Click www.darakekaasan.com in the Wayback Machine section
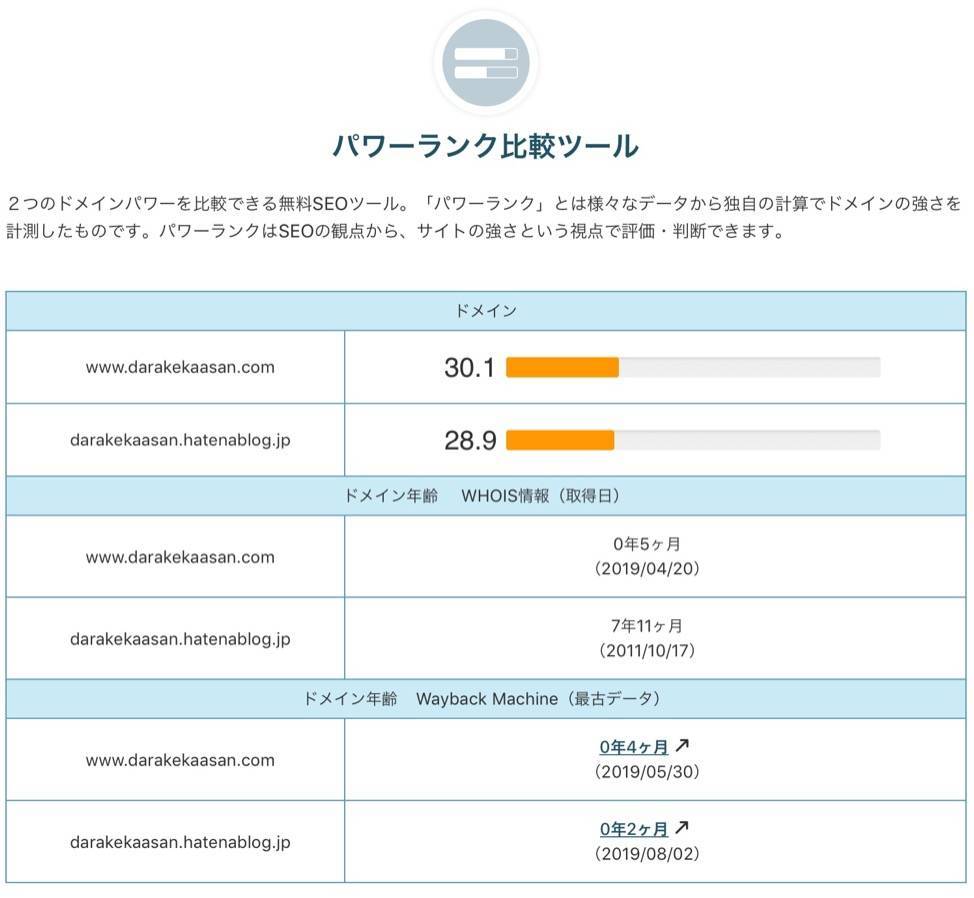The width and height of the screenshot is (974, 898). pos(180,760)
